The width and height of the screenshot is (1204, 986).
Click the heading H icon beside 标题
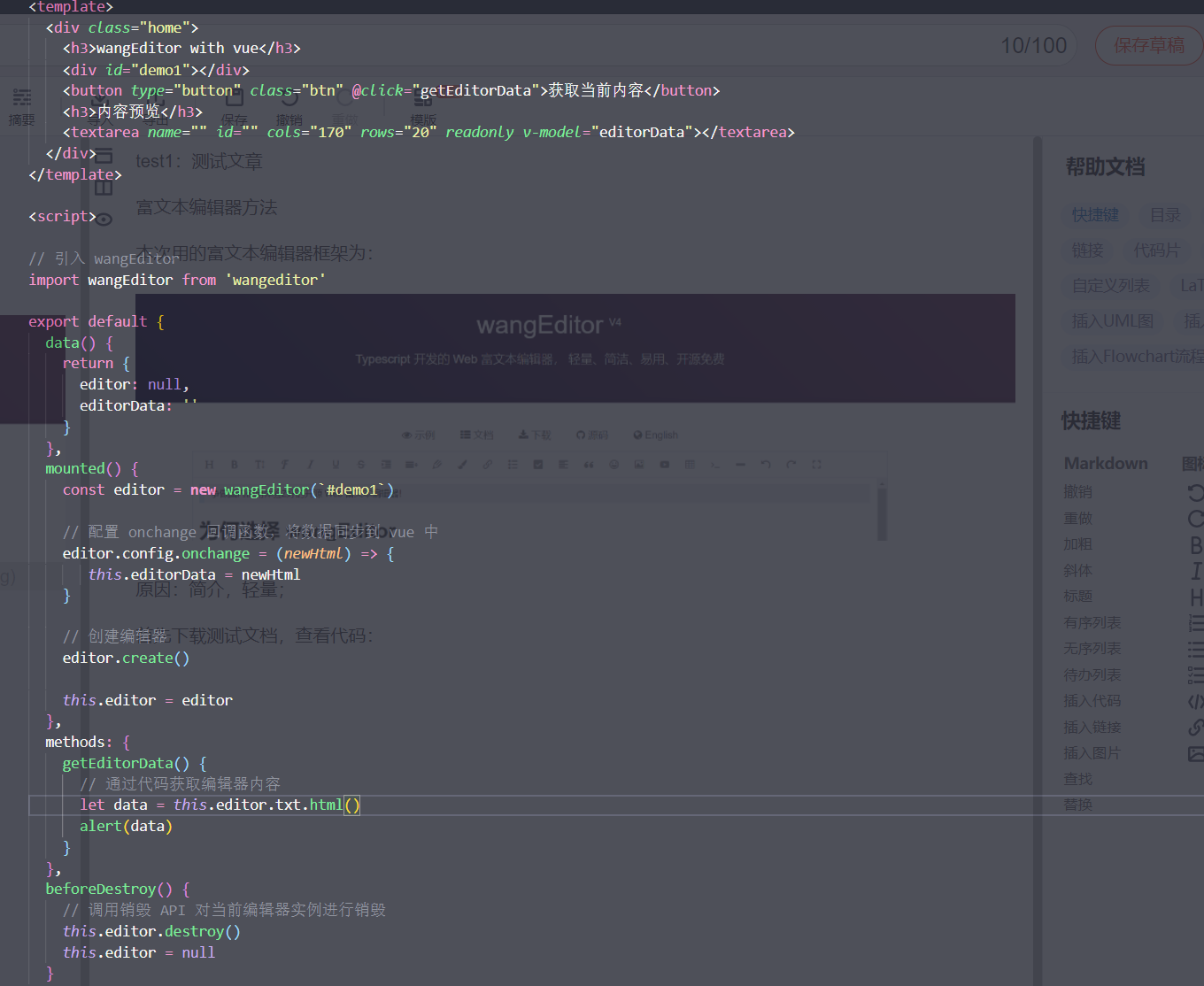tap(1196, 597)
